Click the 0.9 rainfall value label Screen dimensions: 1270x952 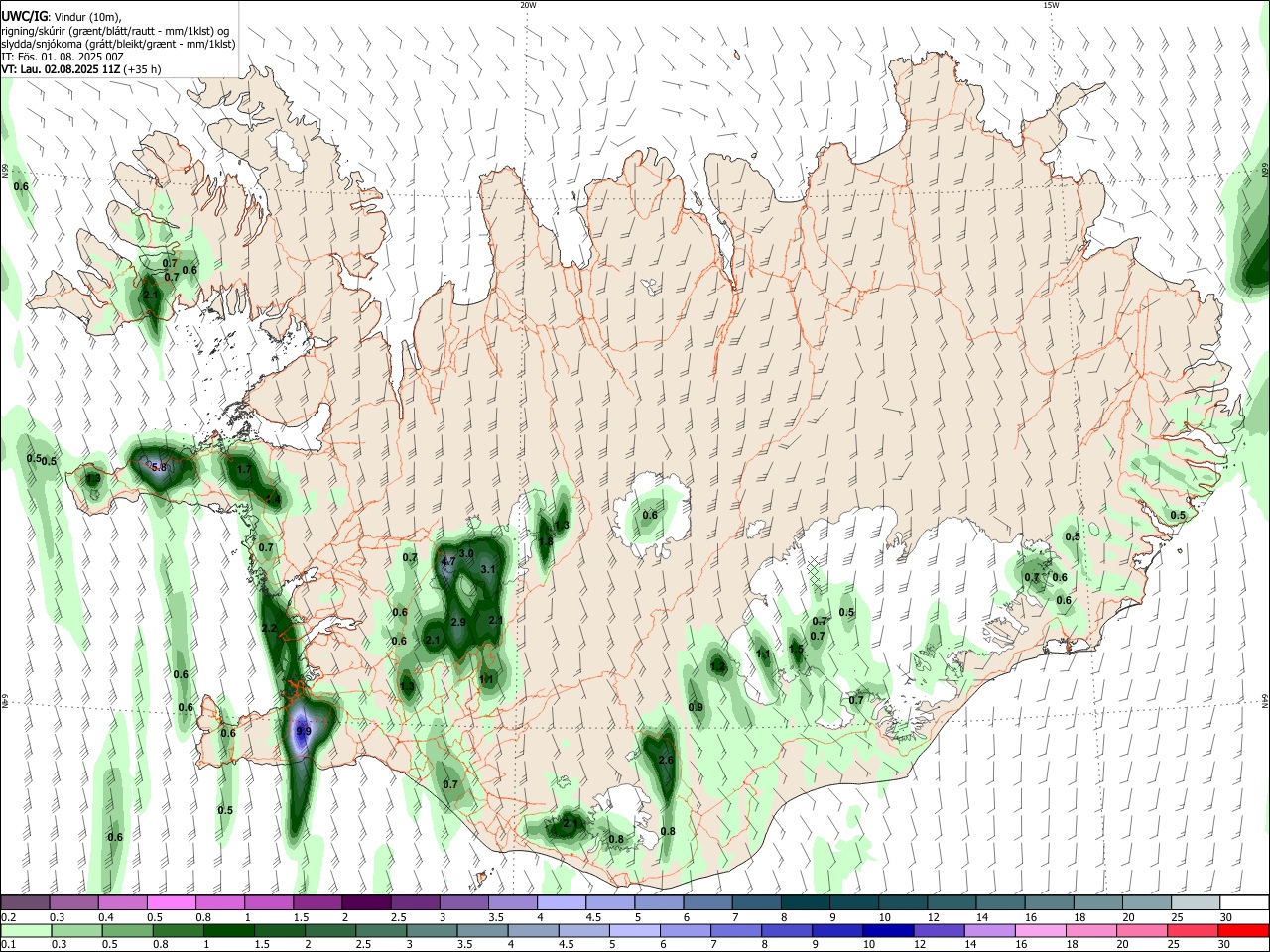[x=696, y=707]
